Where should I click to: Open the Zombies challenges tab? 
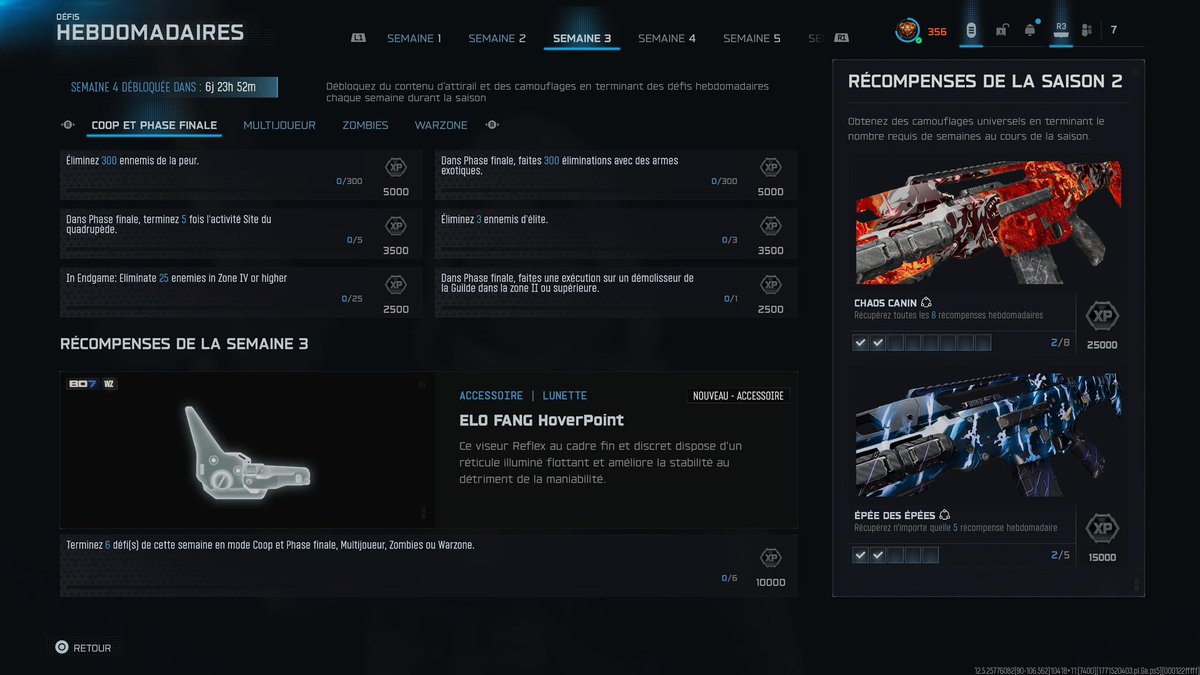[x=365, y=125]
